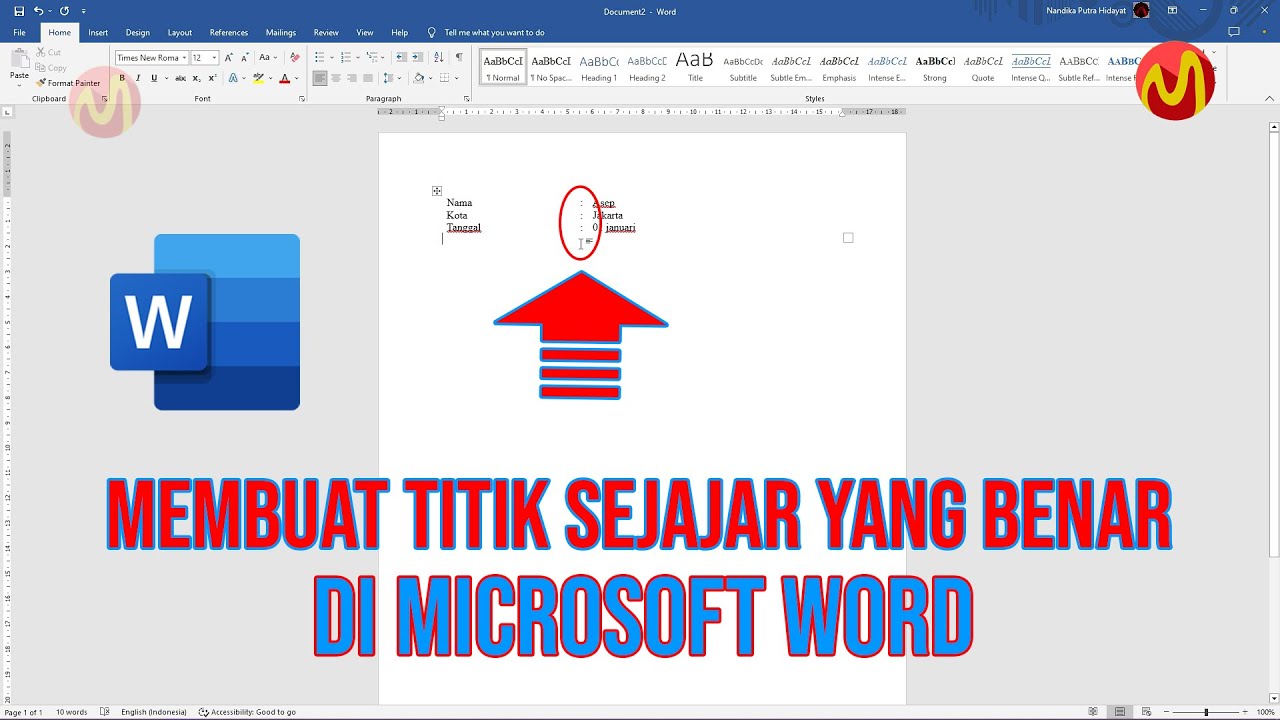The image size is (1280, 720).
Task: Toggle Italic formatting
Action: 138,78
